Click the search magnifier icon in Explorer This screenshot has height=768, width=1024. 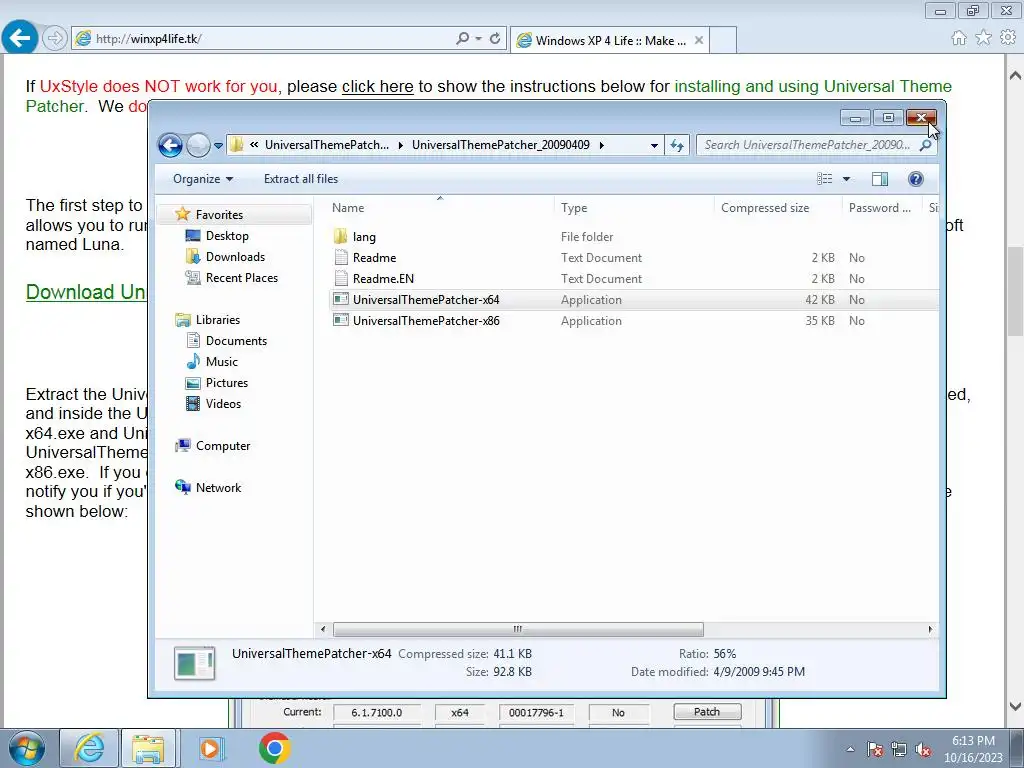pos(925,145)
